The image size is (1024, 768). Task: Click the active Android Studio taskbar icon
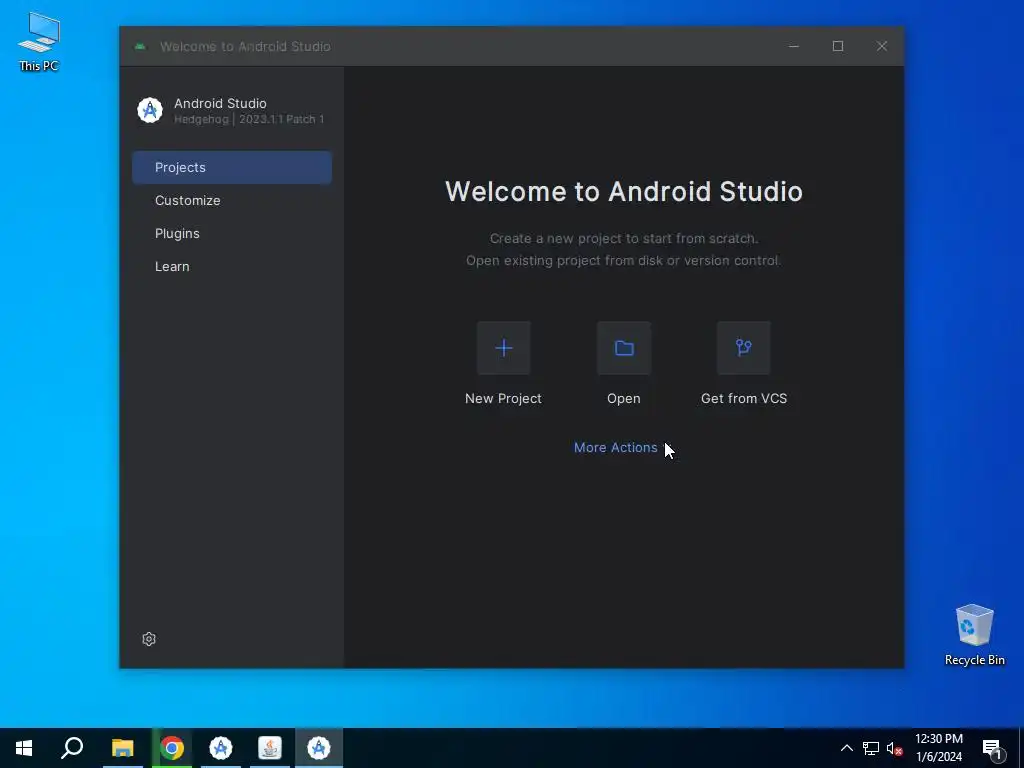pos(319,748)
